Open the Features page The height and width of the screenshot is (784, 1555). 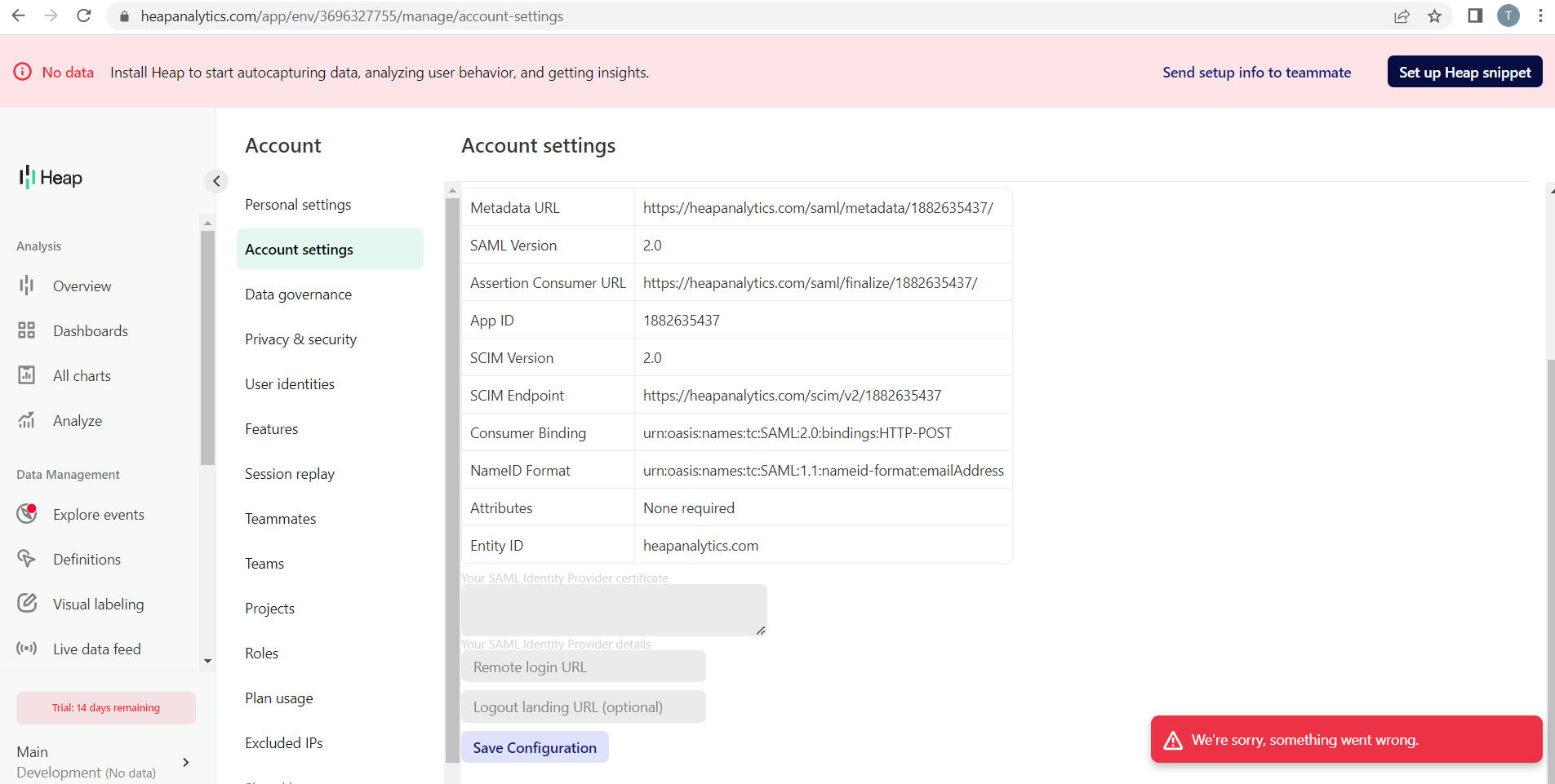(x=272, y=429)
